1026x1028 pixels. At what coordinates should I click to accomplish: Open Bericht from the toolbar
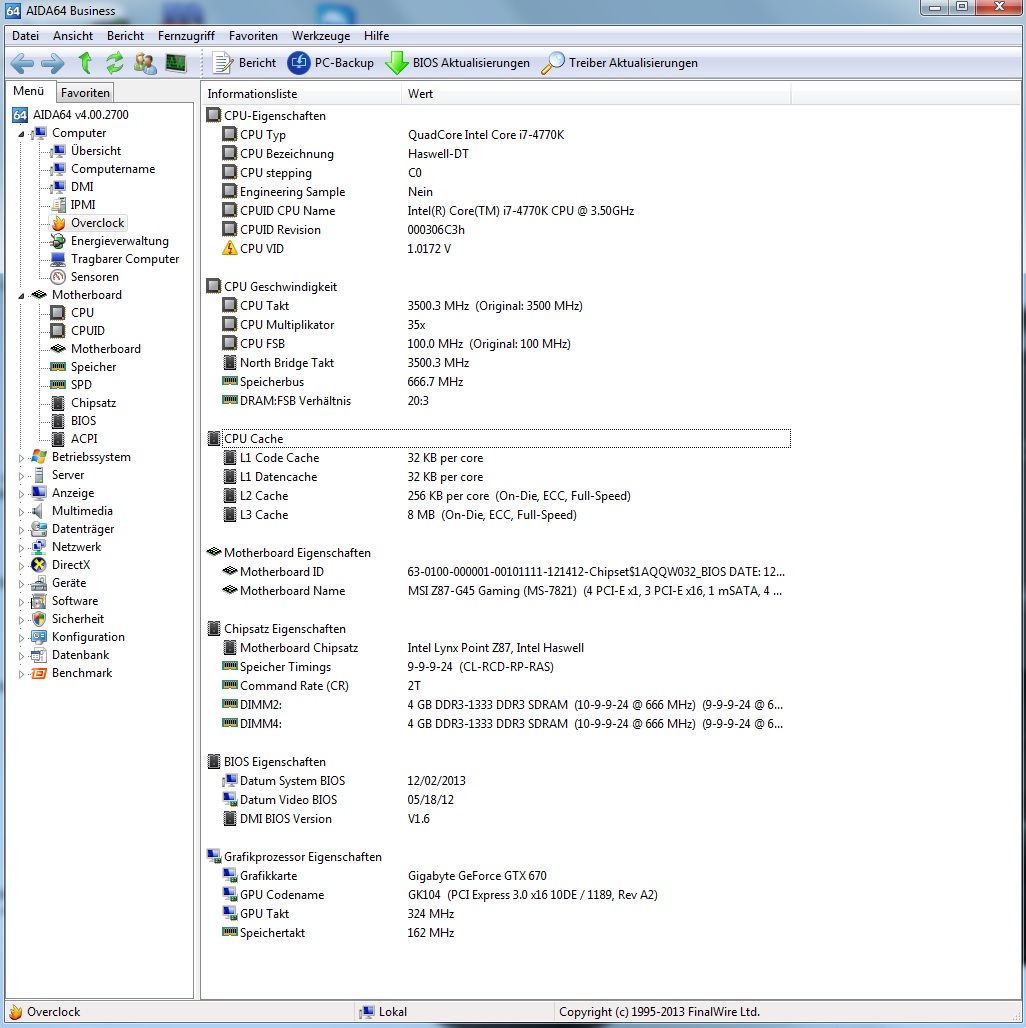245,63
